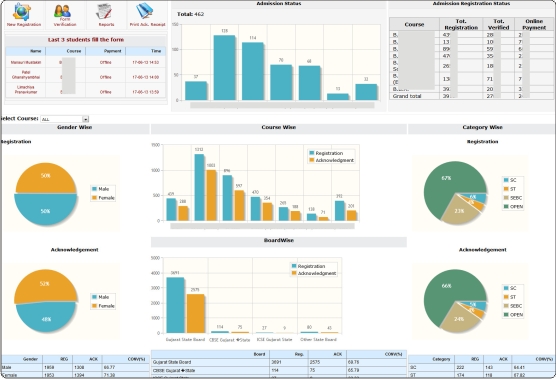Click the Total: 462 label

click(x=190, y=14)
